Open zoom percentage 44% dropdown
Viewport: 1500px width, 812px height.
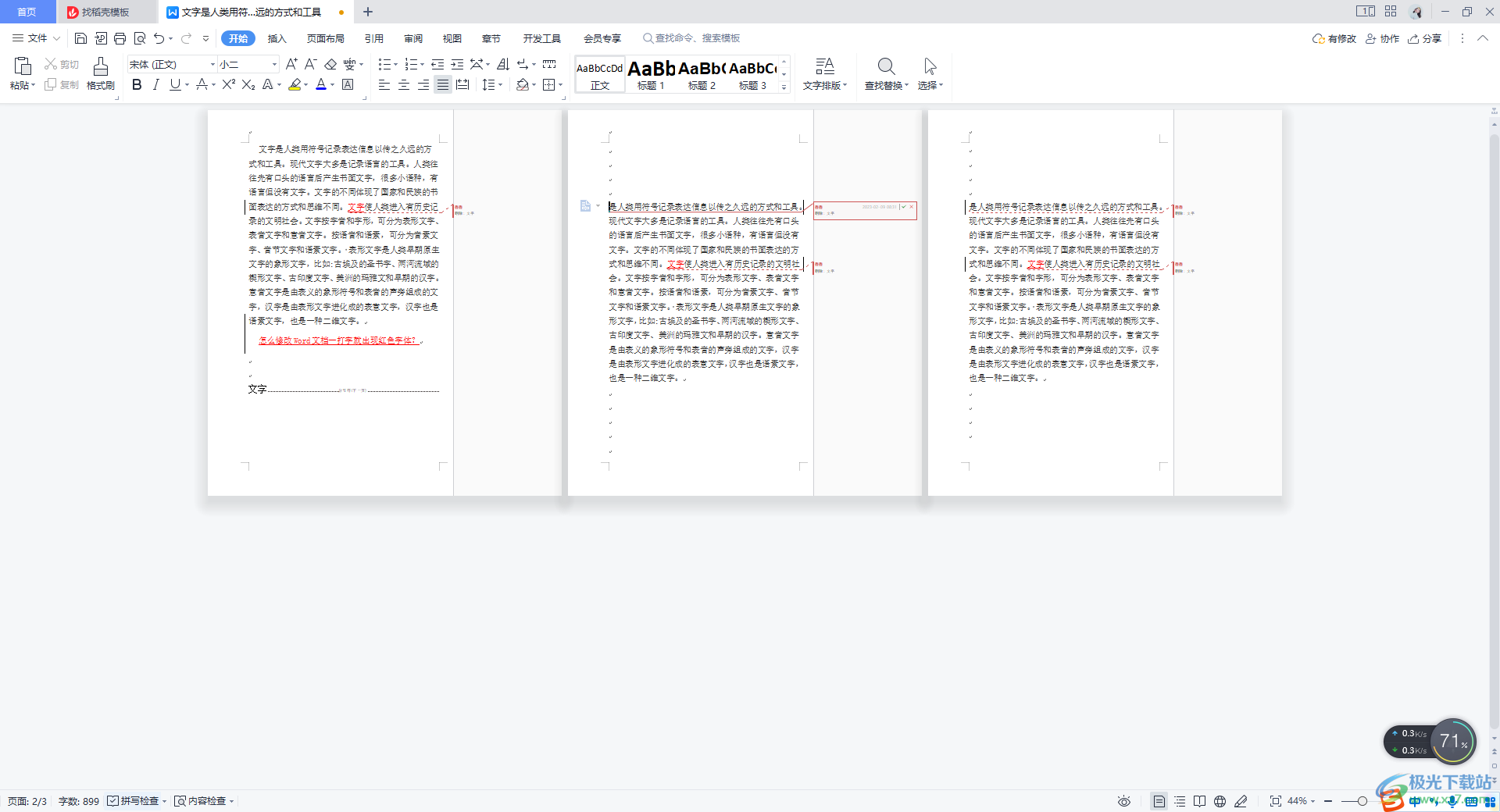click(x=1301, y=801)
